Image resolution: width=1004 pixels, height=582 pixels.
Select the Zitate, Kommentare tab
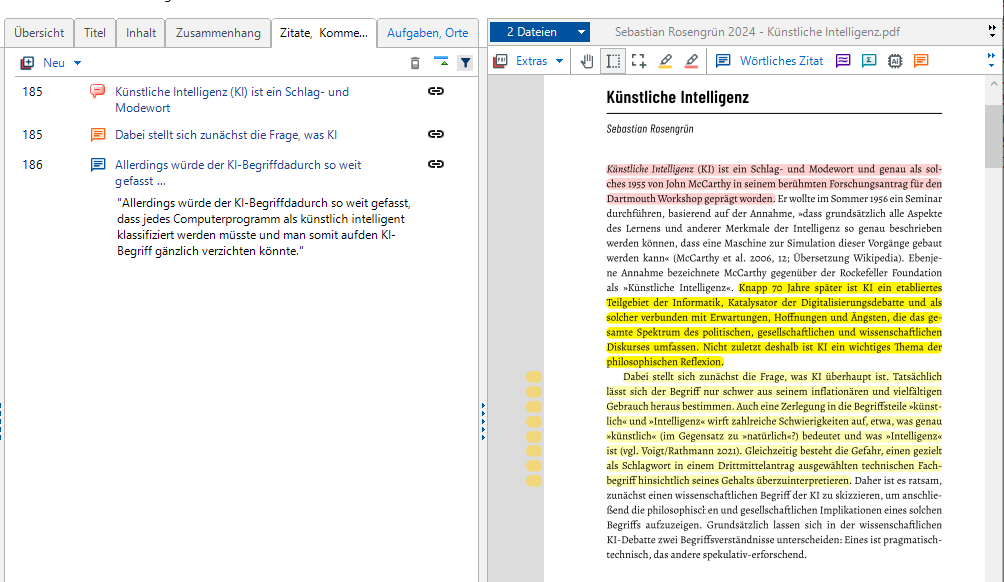tap(324, 33)
